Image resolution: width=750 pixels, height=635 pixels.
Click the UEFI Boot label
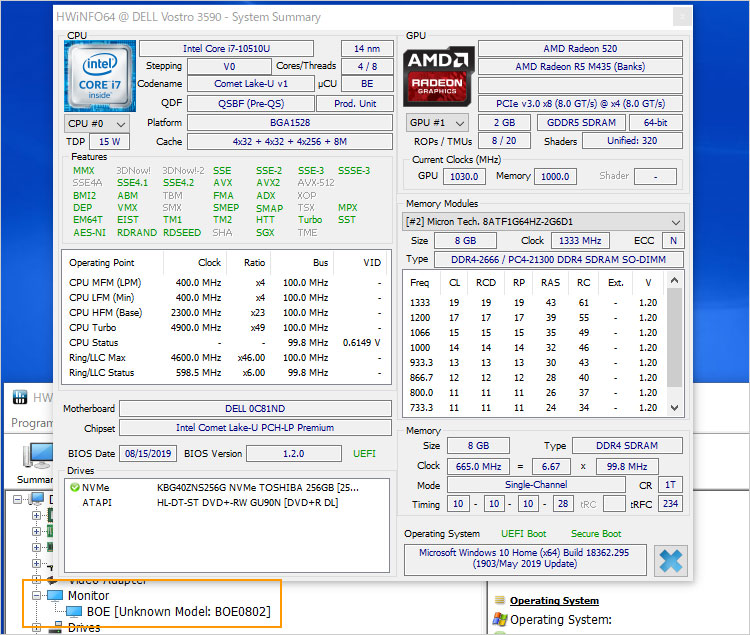(x=523, y=534)
